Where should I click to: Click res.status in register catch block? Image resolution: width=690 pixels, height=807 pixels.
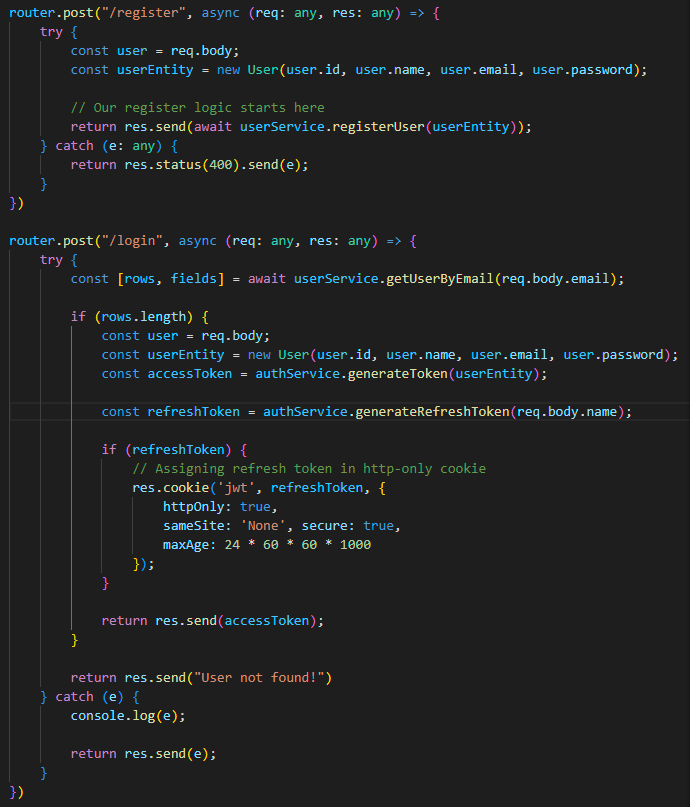click(163, 165)
